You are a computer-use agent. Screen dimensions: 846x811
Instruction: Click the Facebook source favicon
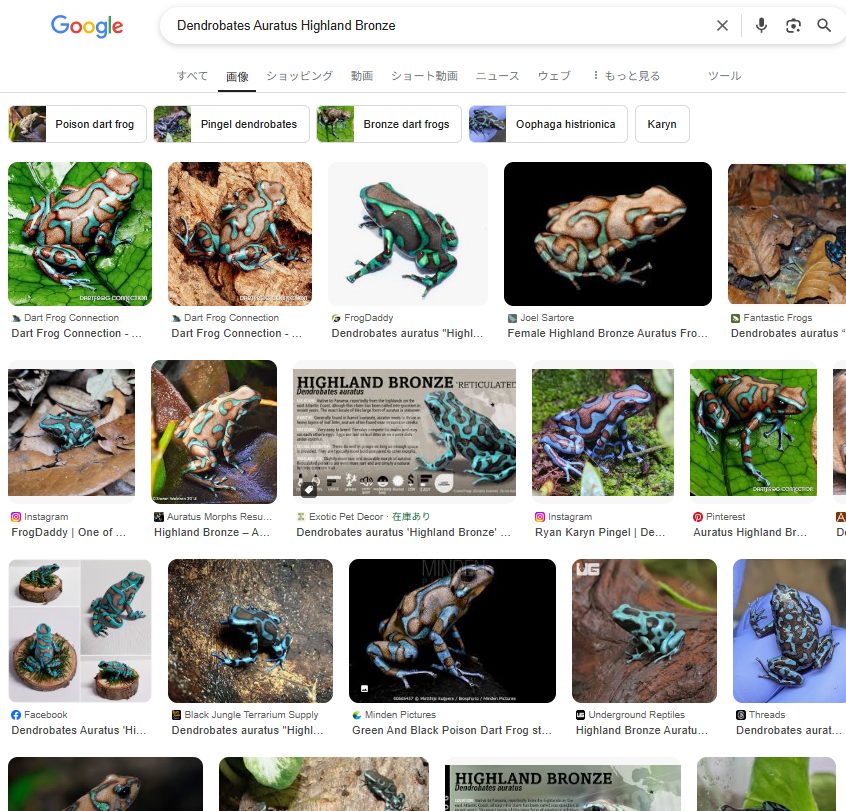(16, 715)
